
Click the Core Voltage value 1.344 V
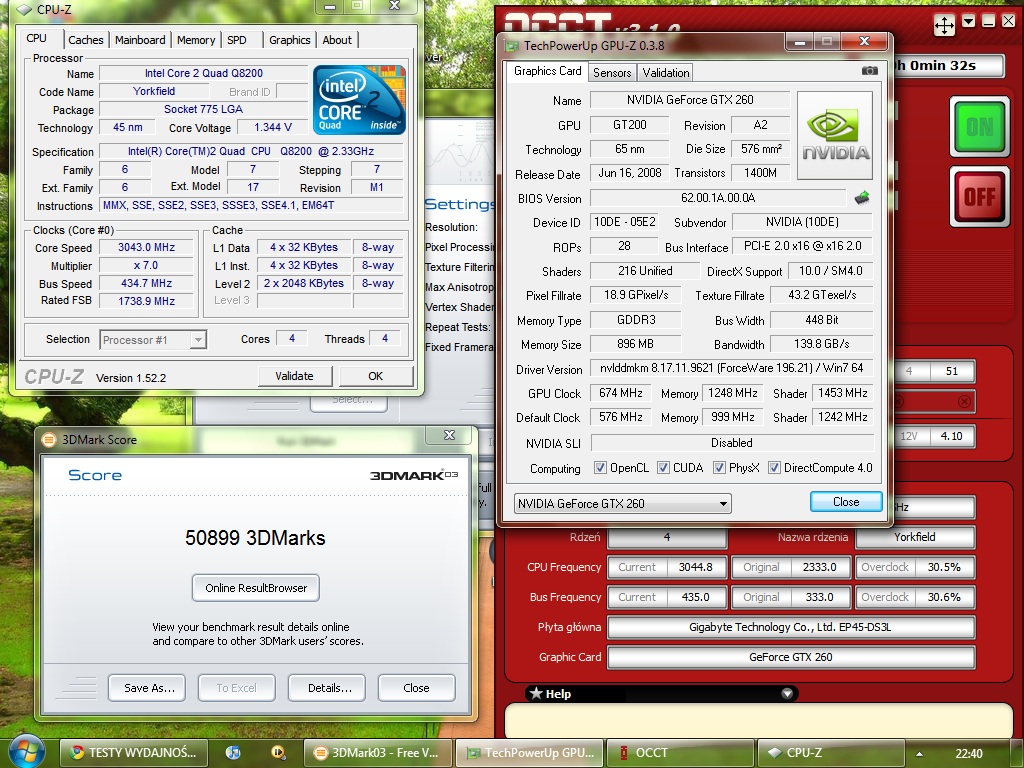[273, 127]
